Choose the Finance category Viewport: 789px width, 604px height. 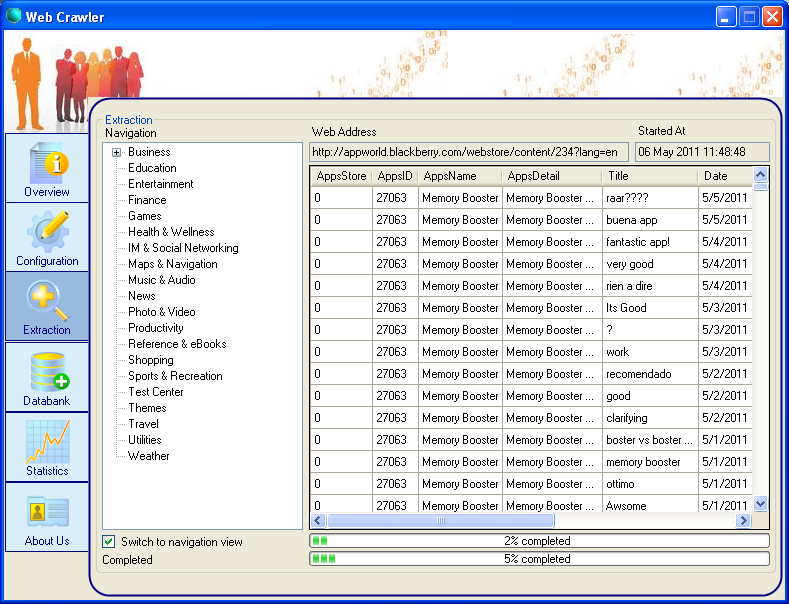point(147,200)
